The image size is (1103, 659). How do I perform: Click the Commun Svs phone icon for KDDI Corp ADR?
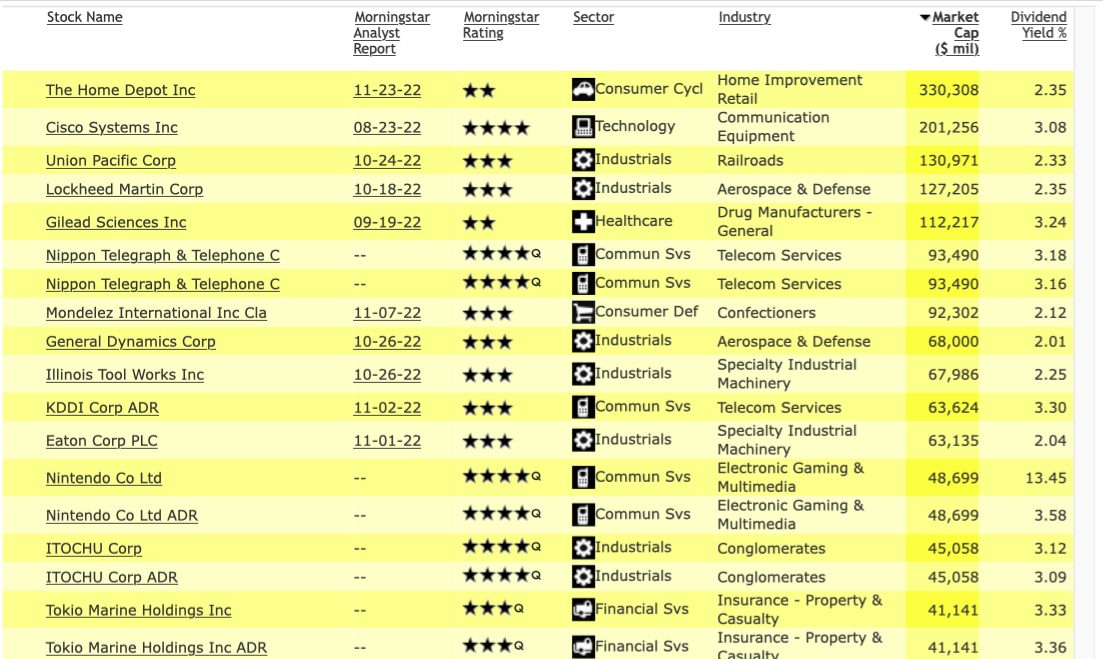click(583, 407)
